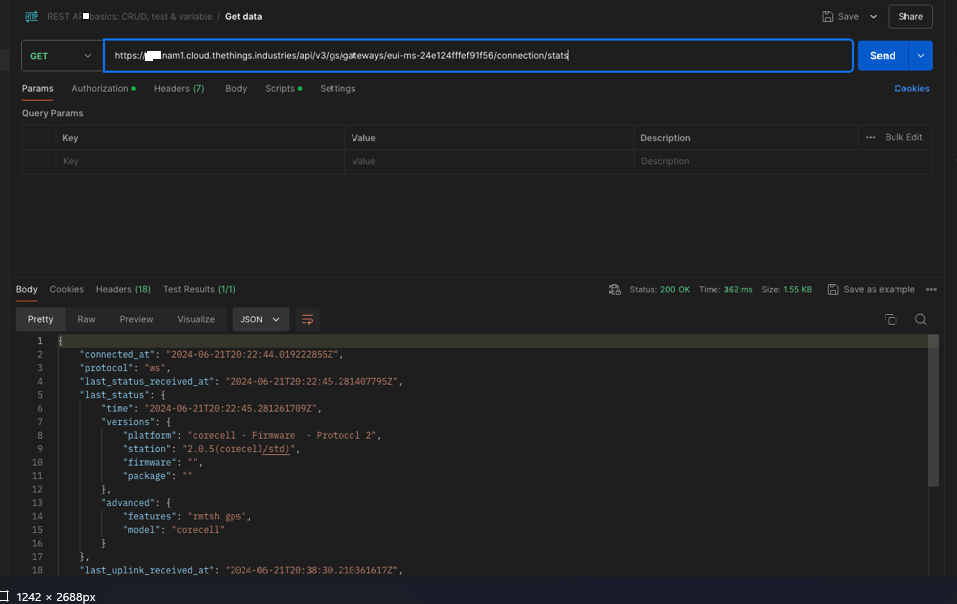
Task: Select the Raw view mode
Action: coord(86,319)
